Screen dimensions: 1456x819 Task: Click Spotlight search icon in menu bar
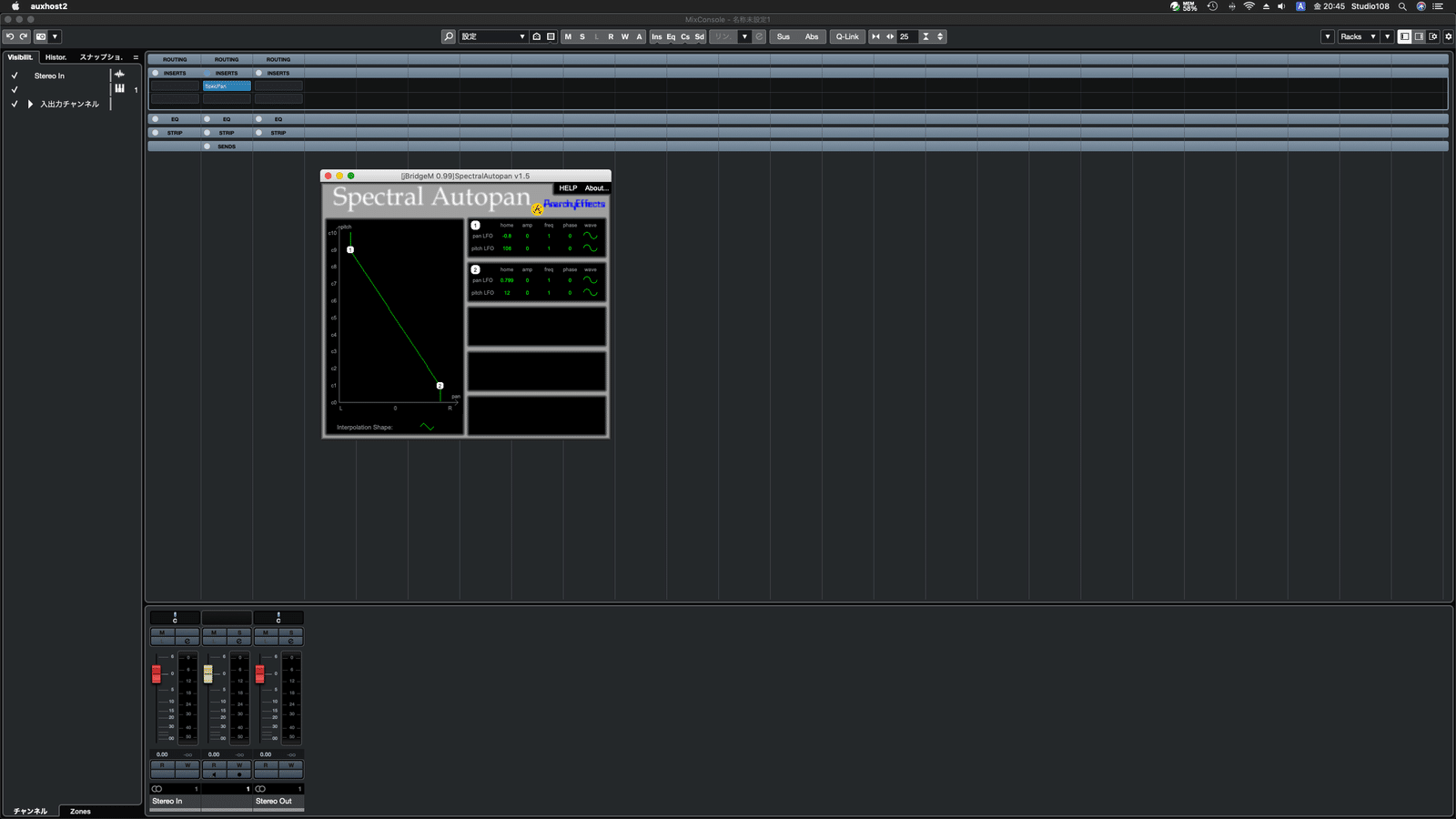point(1402,6)
